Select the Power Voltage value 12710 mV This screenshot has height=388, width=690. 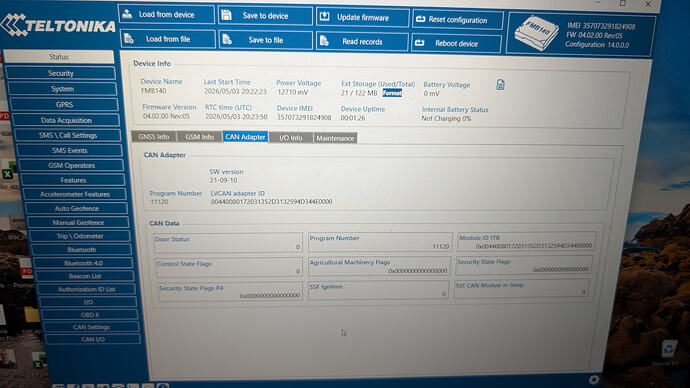[x=293, y=92]
